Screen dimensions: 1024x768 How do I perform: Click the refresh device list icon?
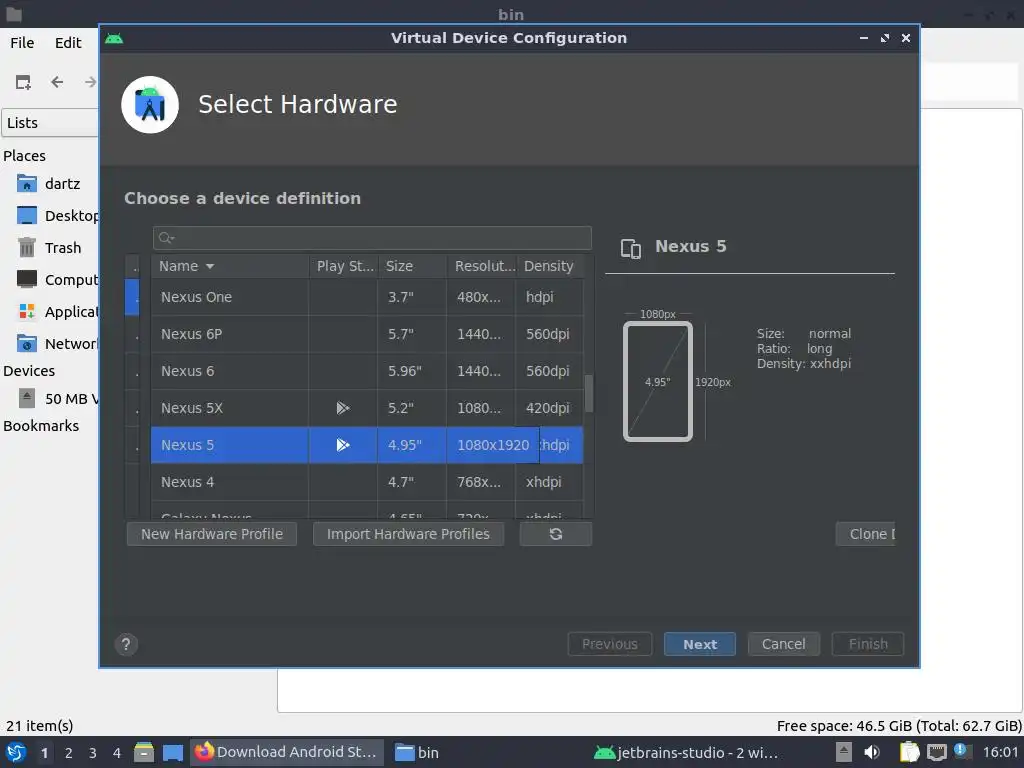tap(556, 534)
